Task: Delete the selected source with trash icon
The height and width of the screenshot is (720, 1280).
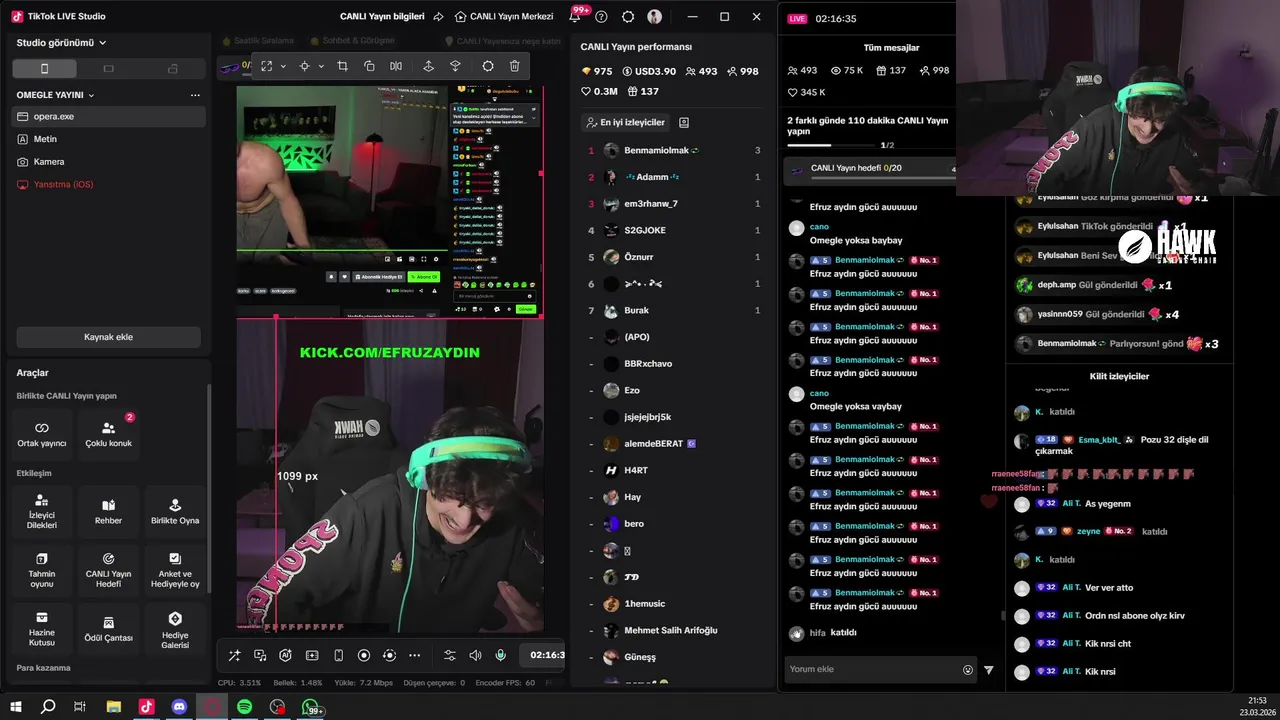Action: click(514, 66)
